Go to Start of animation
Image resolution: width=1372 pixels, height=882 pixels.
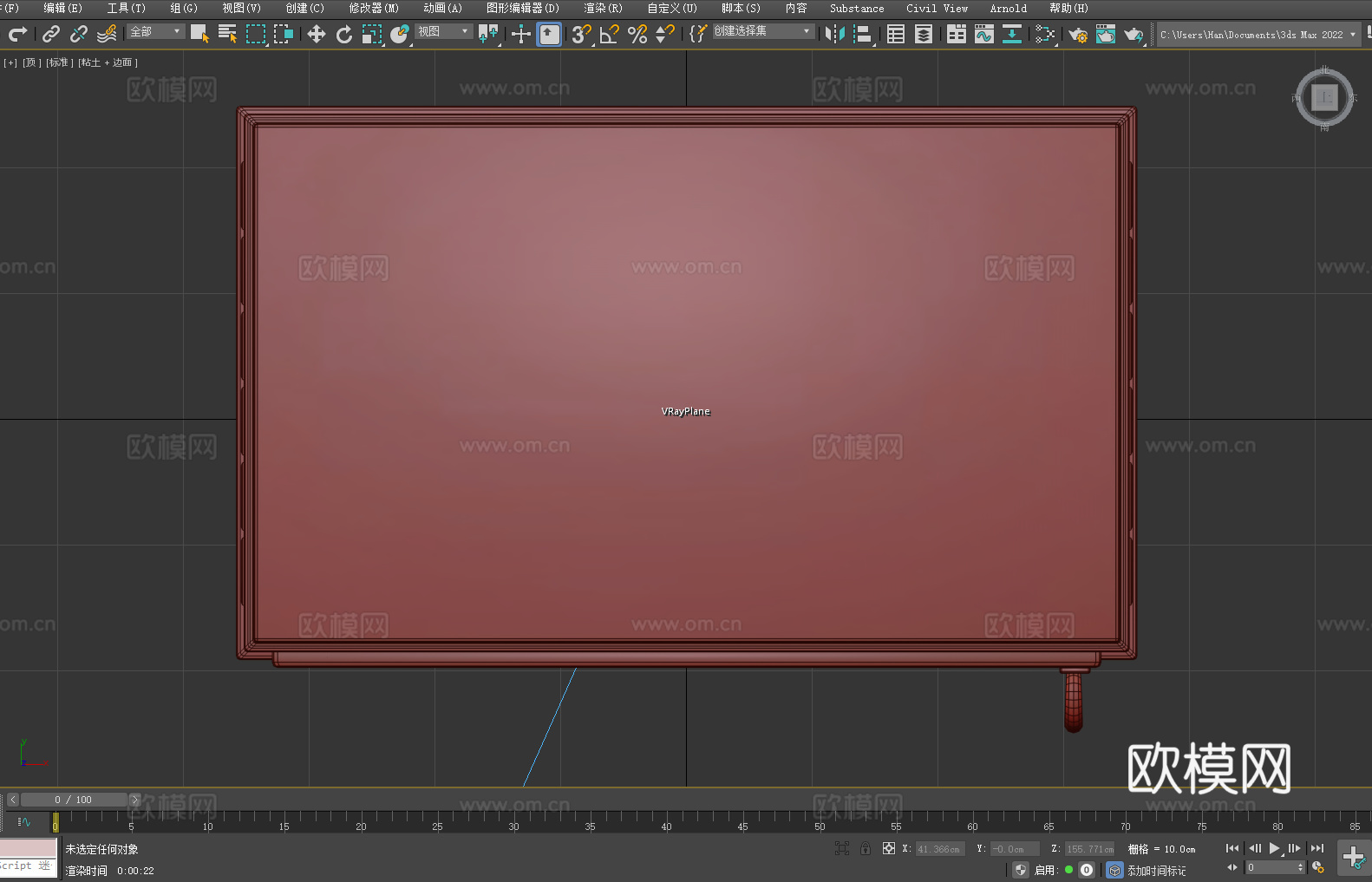click(x=1232, y=848)
